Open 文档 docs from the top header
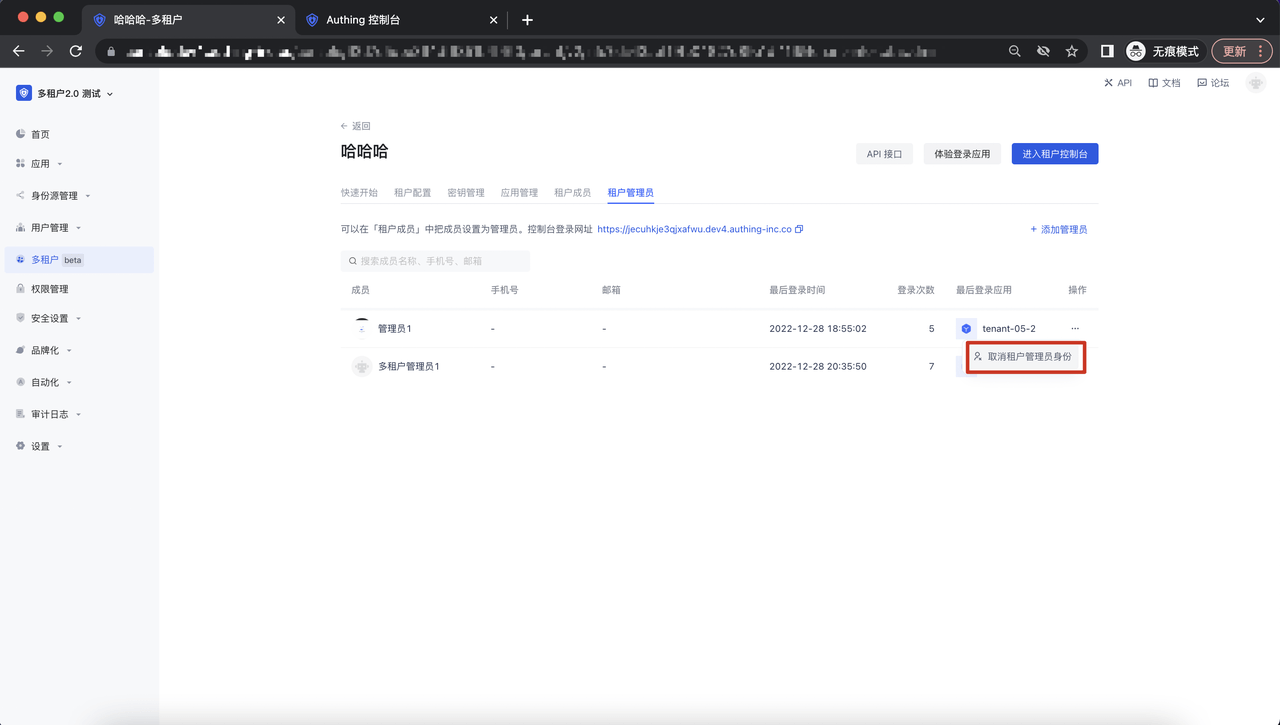The width and height of the screenshot is (1280, 725). pos(1164,83)
